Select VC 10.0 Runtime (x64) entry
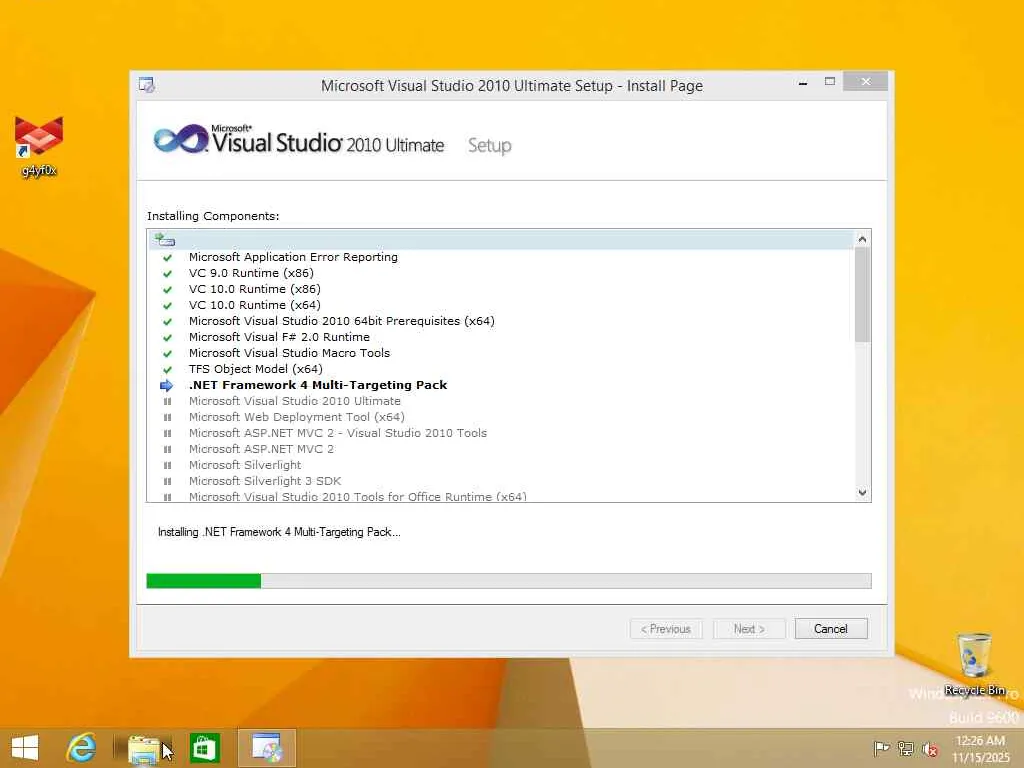The height and width of the screenshot is (768, 1024). [255, 306]
